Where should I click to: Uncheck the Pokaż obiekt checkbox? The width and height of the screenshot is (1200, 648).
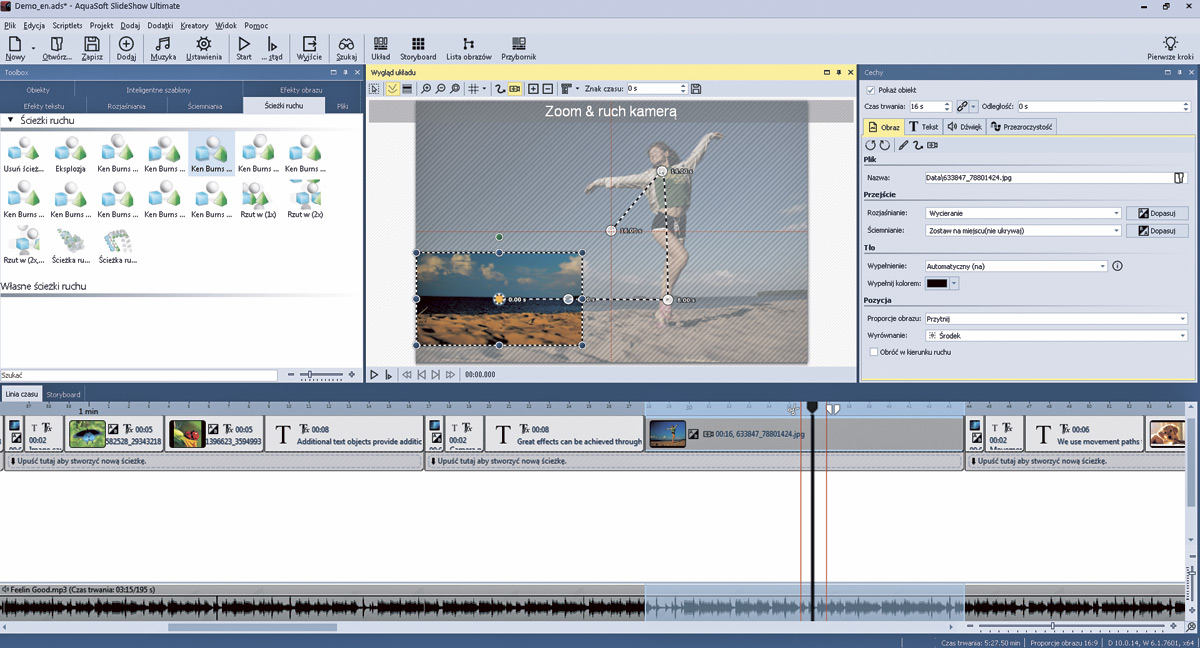(871, 90)
